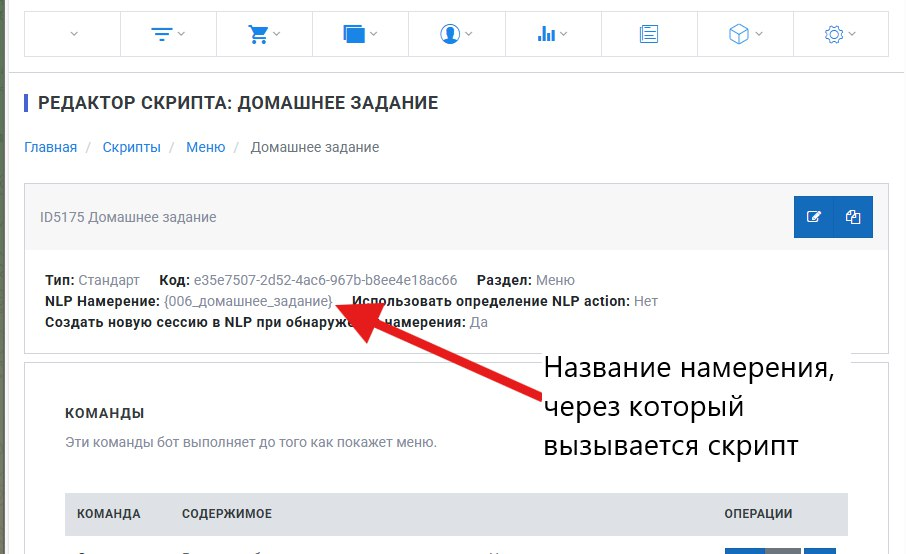Go to Главная breadcrumb link
This screenshot has height=554, width=906.
point(50,147)
